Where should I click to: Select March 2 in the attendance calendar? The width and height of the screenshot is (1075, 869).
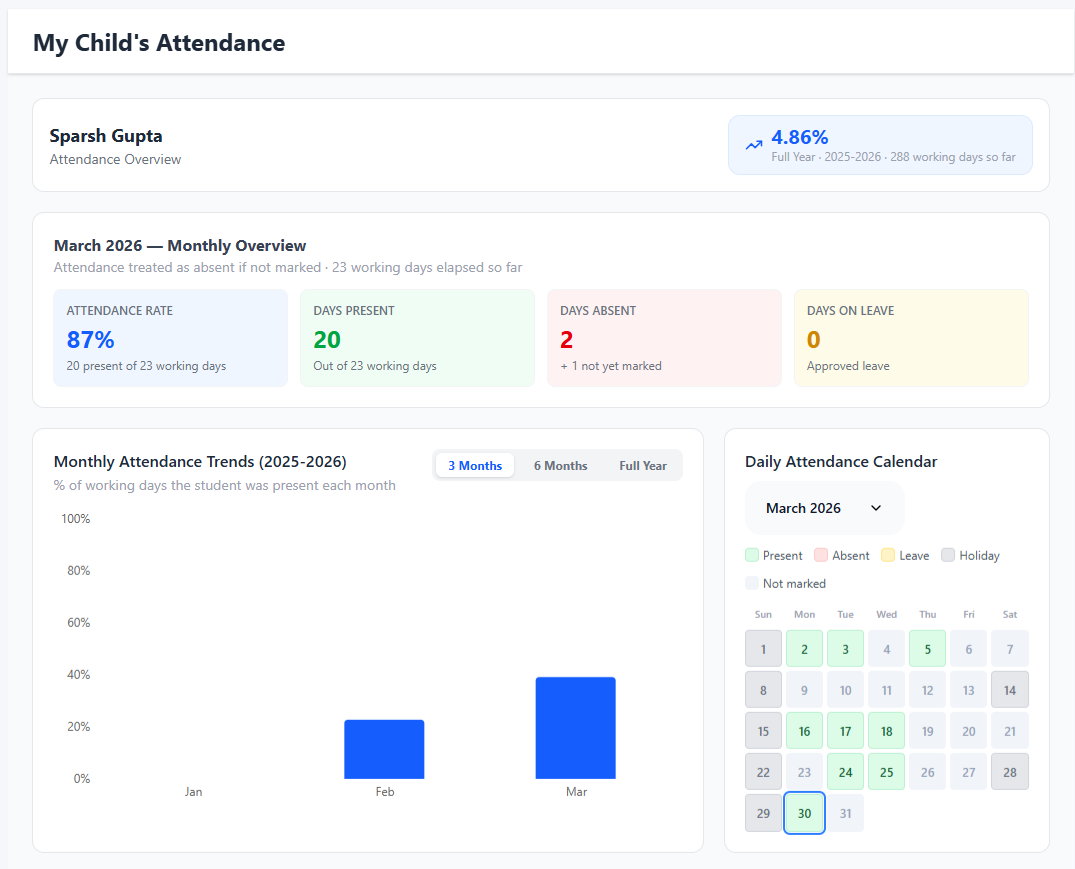[805, 649]
